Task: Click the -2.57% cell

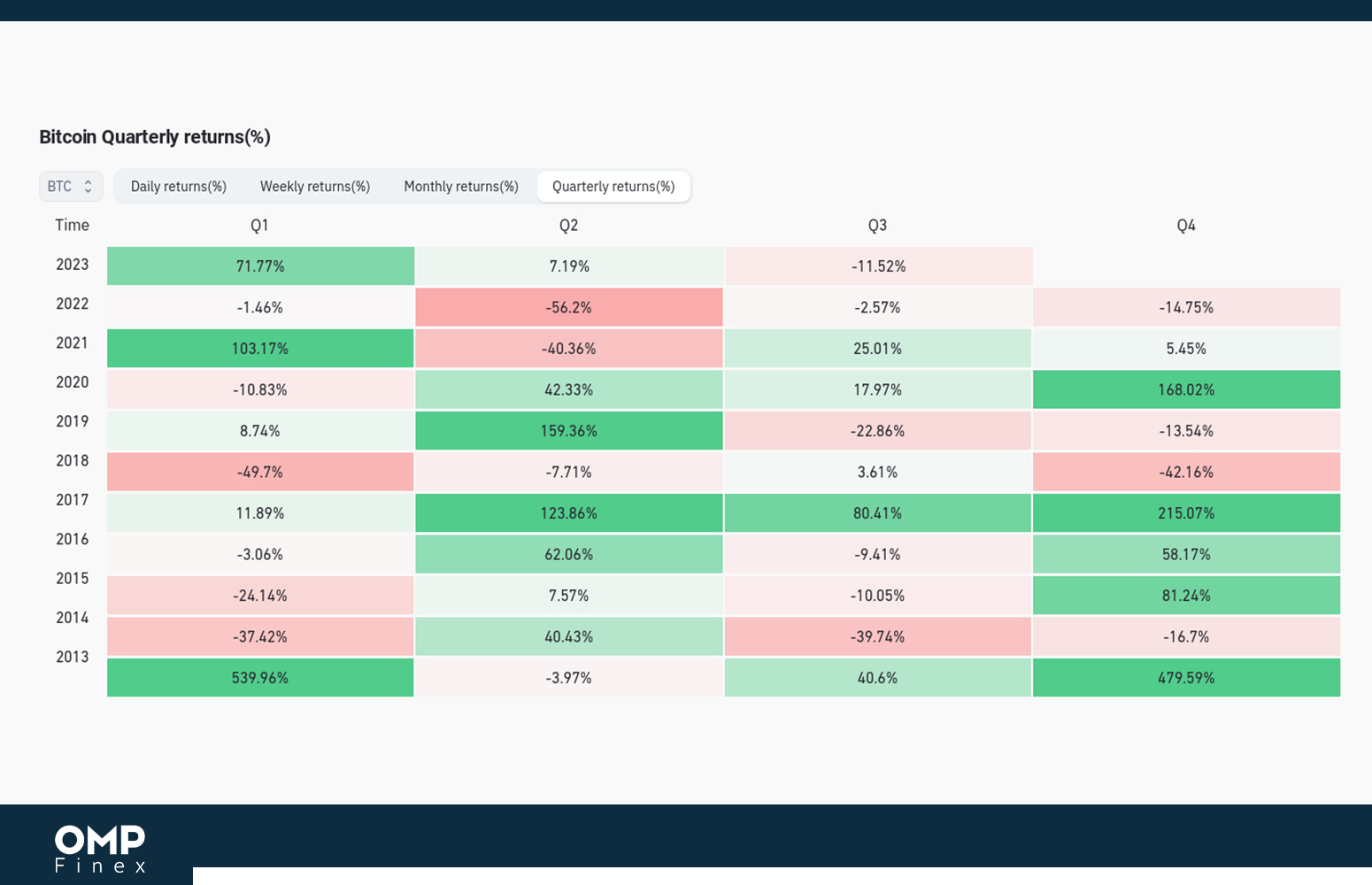Action: 878,307
